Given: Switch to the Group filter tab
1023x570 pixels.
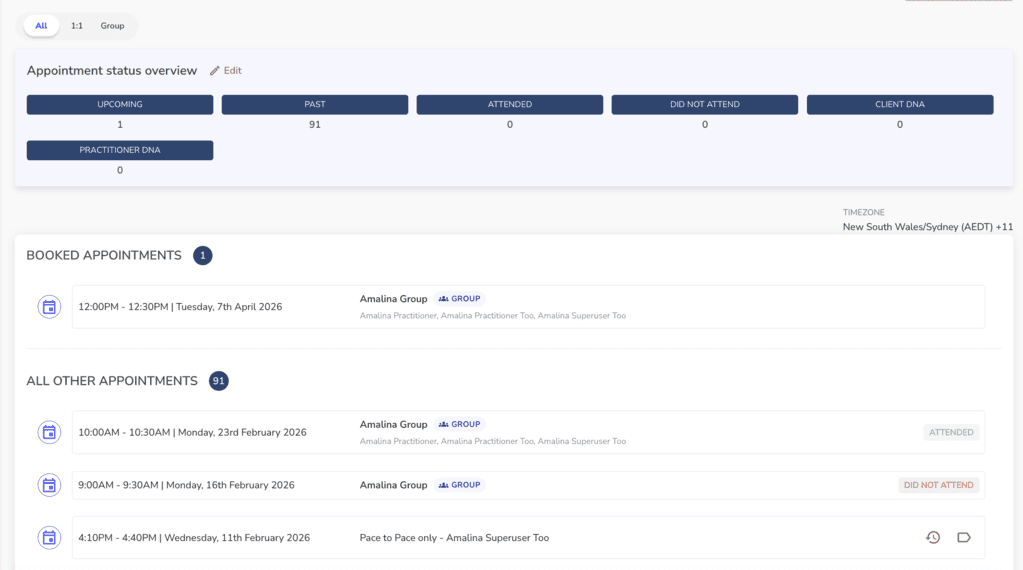Looking at the screenshot, I should (112, 26).
